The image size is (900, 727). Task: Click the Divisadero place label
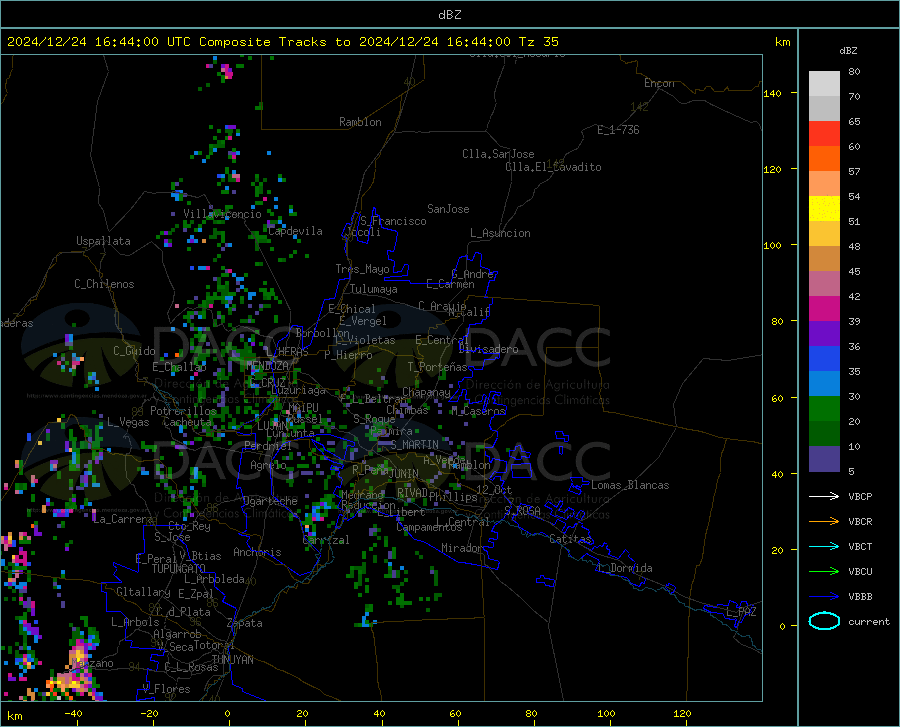[x=488, y=349]
